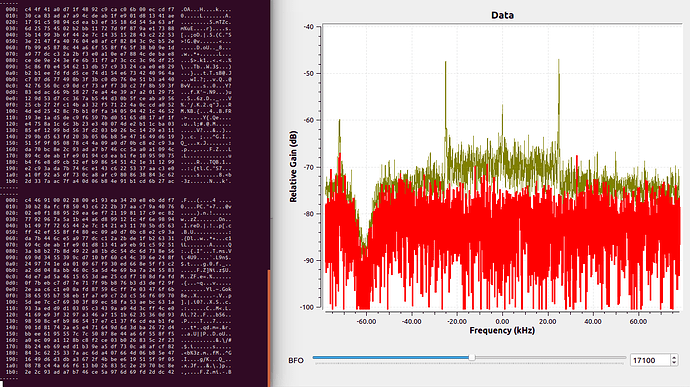Viewport: 690px width, 387px height.
Task: Click terminal hex row starting '3a b8 b2 7b'
Action: coord(118,251)
